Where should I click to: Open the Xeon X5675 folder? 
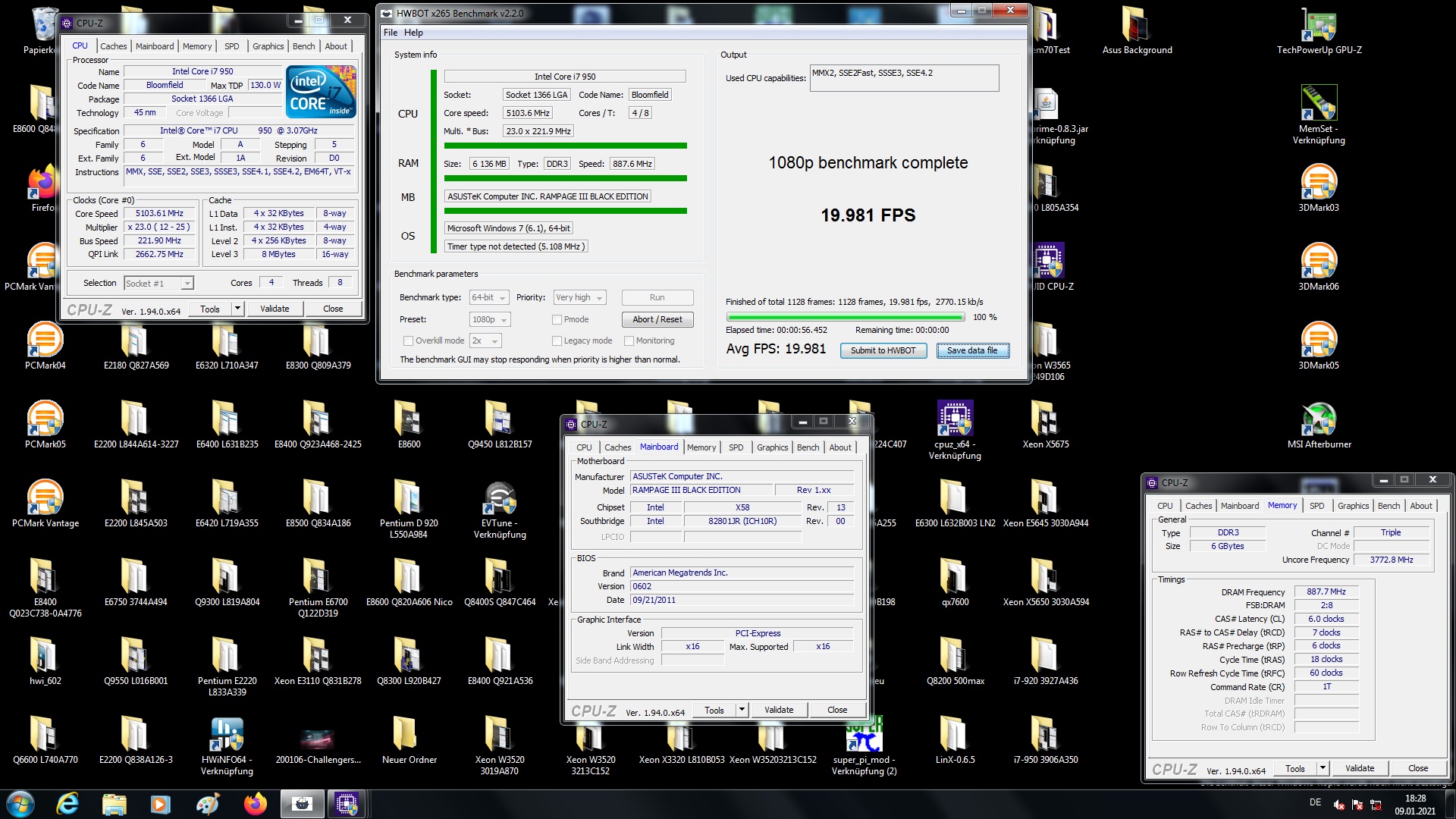(1046, 425)
